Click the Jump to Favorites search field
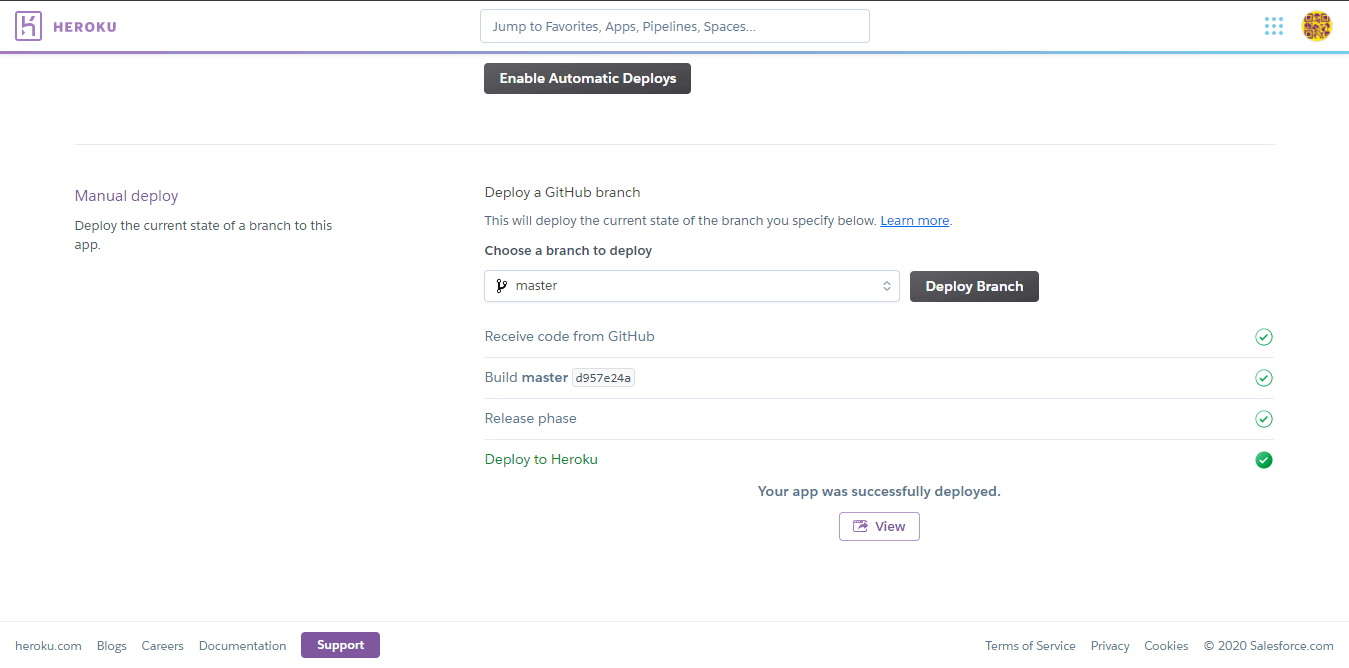 pyautogui.click(x=675, y=26)
